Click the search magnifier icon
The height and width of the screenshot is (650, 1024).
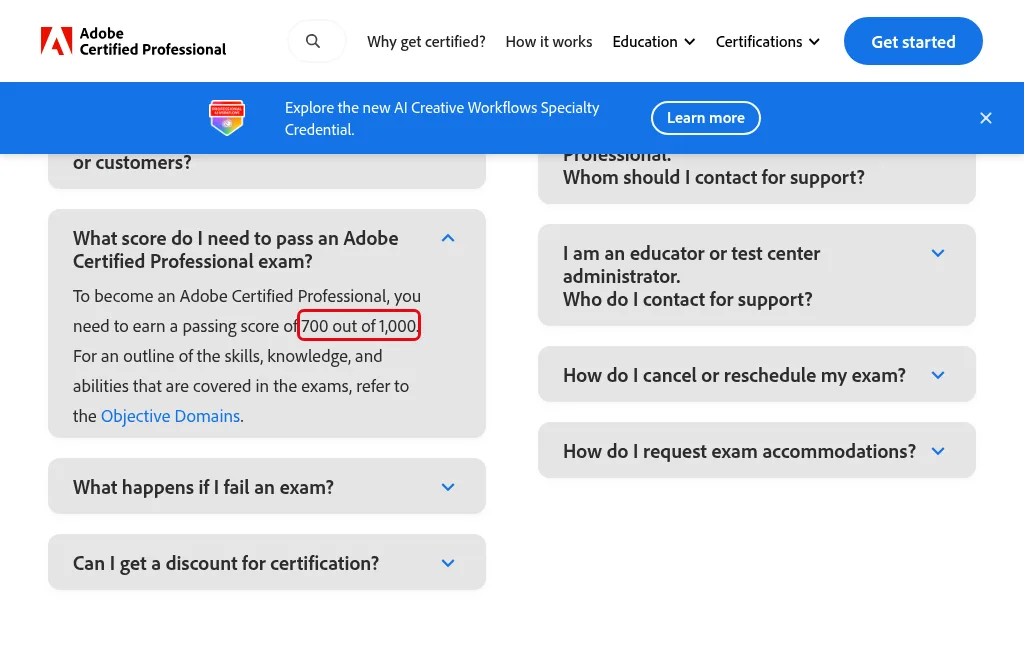coord(313,41)
